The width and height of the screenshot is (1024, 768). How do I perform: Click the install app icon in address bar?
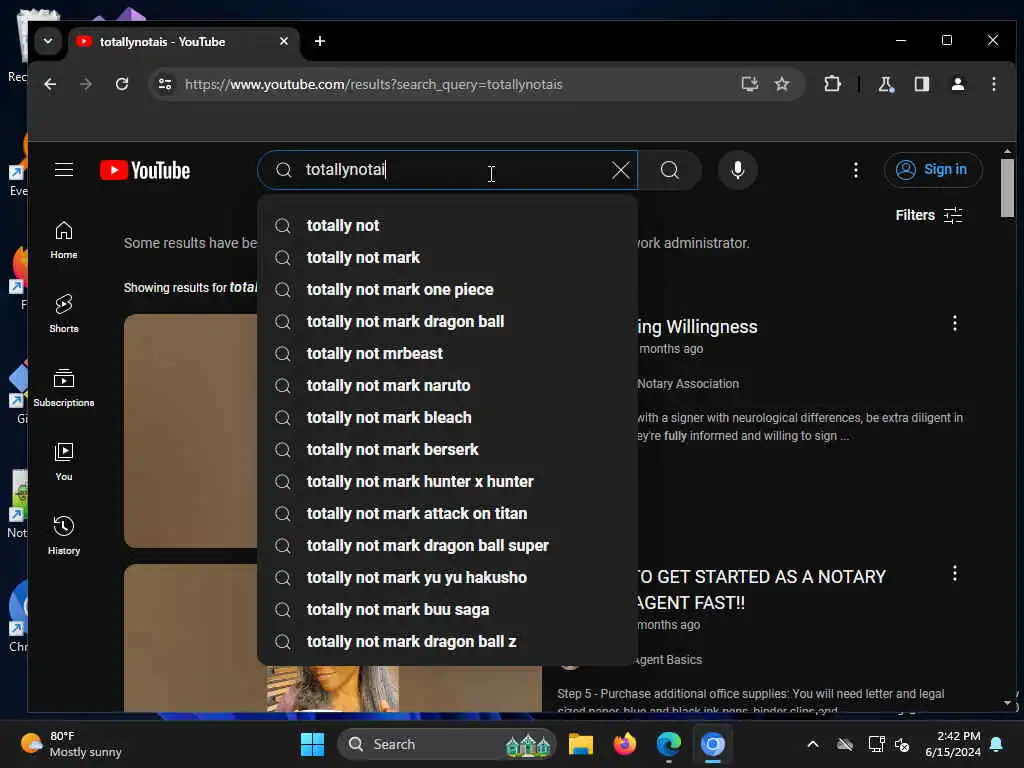pyautogui.click(x=749, y=84)
